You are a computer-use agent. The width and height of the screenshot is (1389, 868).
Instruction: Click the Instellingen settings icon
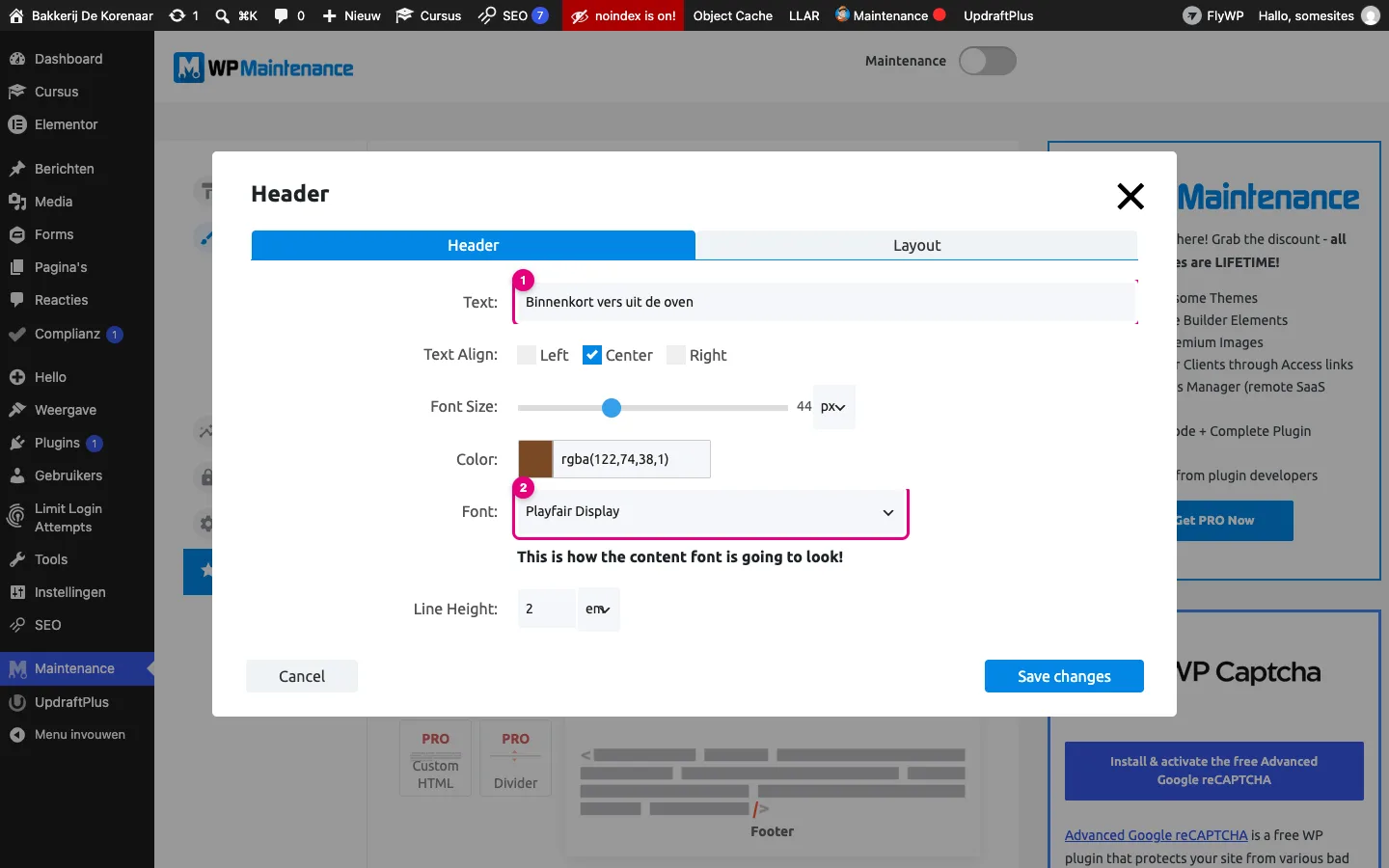[16, 592]
